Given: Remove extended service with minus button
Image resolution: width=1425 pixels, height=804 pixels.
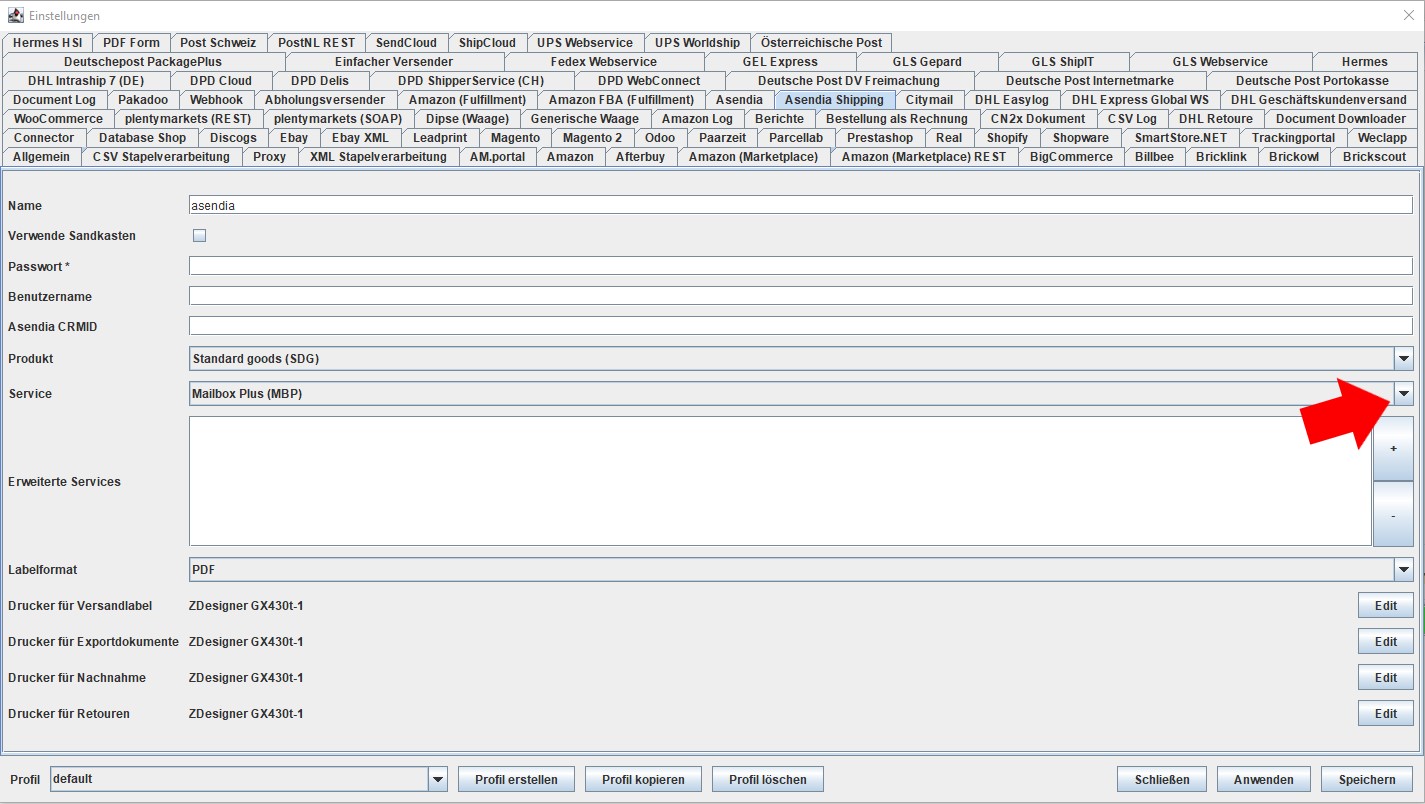Looking at the screenshot, I should 1393,514.
